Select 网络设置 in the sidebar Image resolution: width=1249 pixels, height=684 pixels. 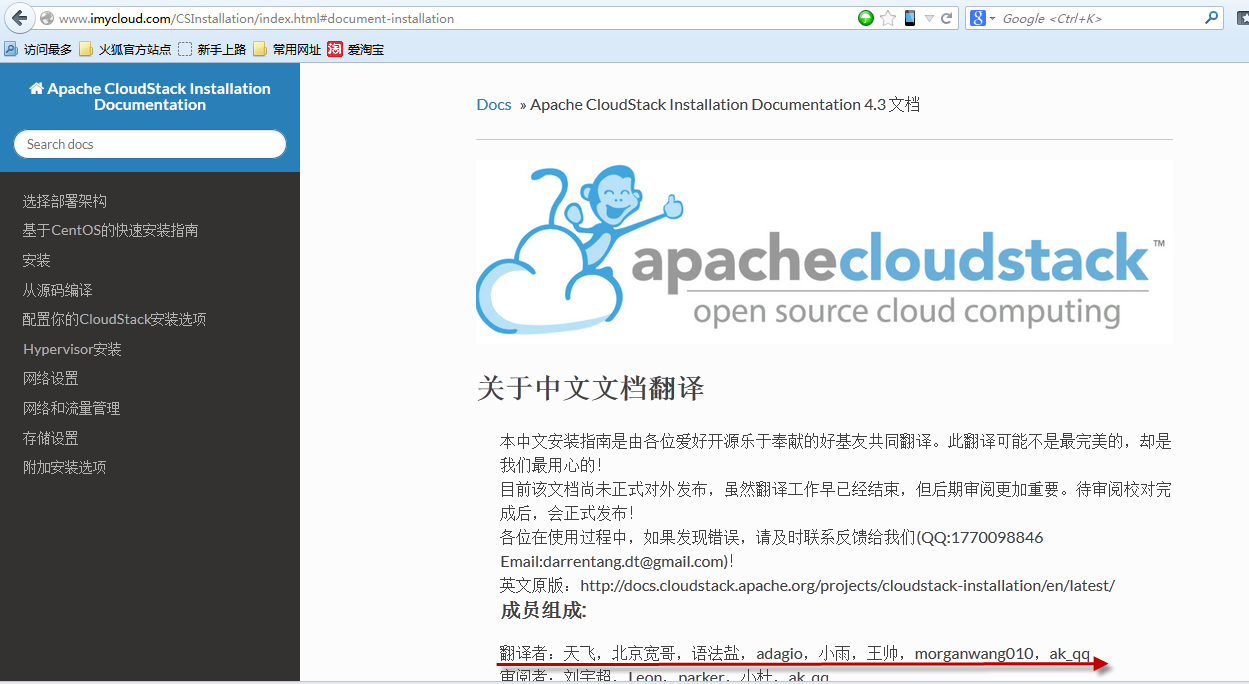click(x=51, y=378)
